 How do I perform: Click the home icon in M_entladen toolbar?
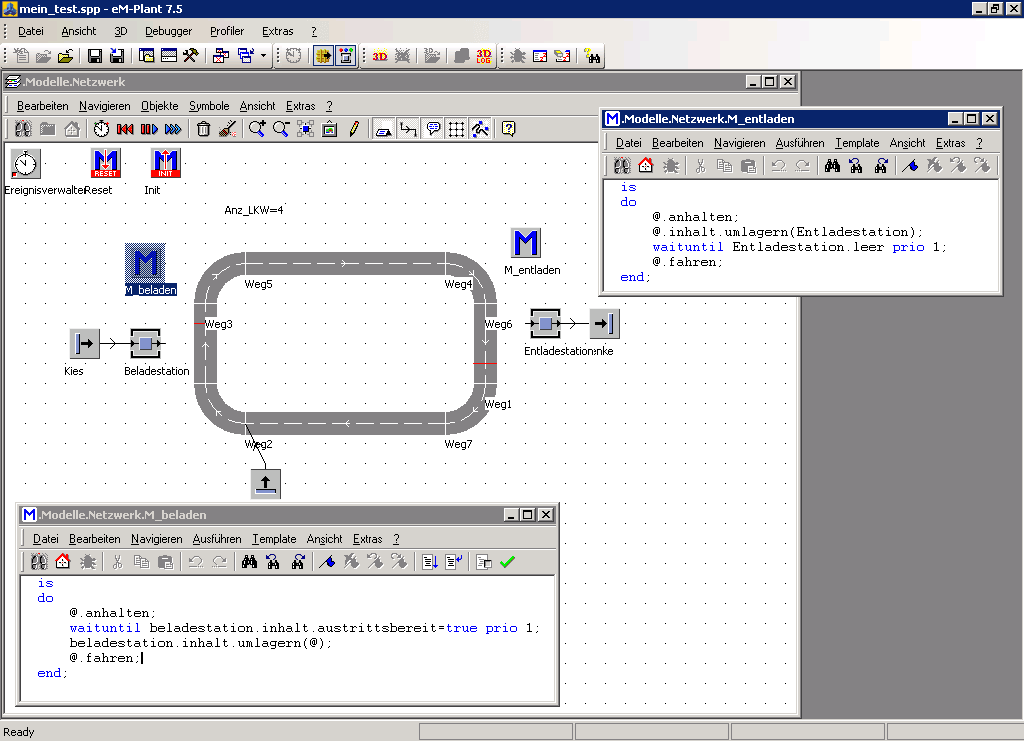tap(646, 166)
